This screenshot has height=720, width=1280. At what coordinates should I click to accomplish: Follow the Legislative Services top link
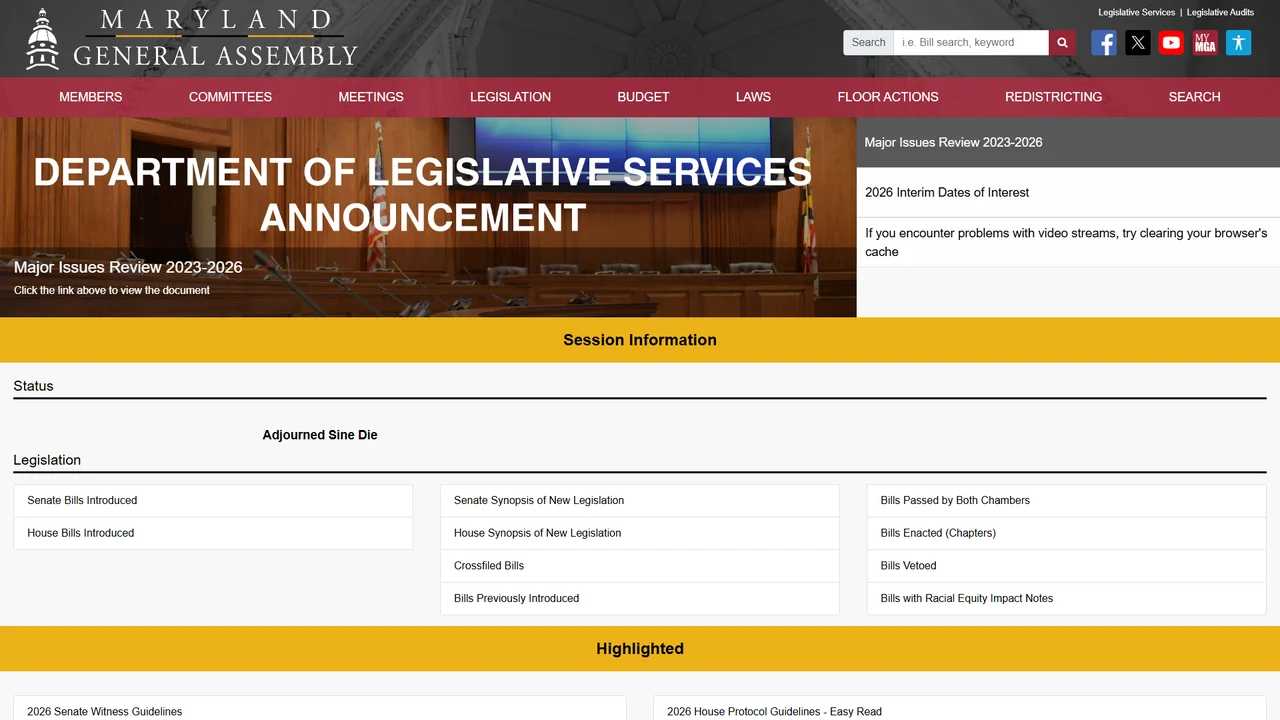coord(1136,13)
